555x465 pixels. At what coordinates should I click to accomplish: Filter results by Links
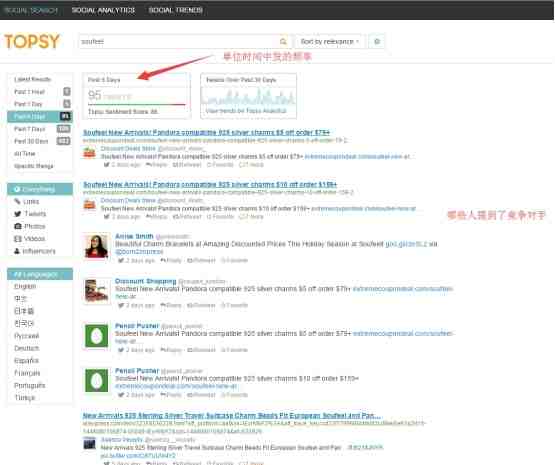pyautogui.click(x=27, y=201)
